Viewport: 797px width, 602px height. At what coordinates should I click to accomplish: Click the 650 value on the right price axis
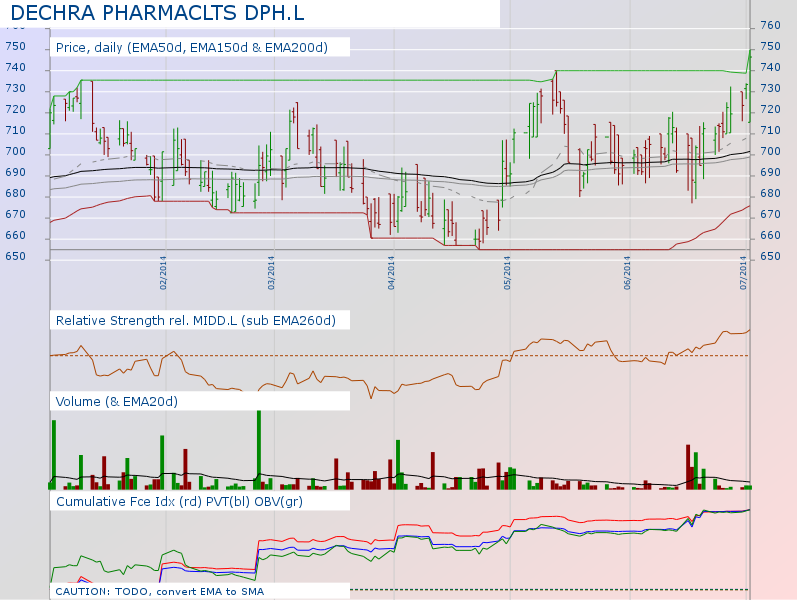point(770,257)
